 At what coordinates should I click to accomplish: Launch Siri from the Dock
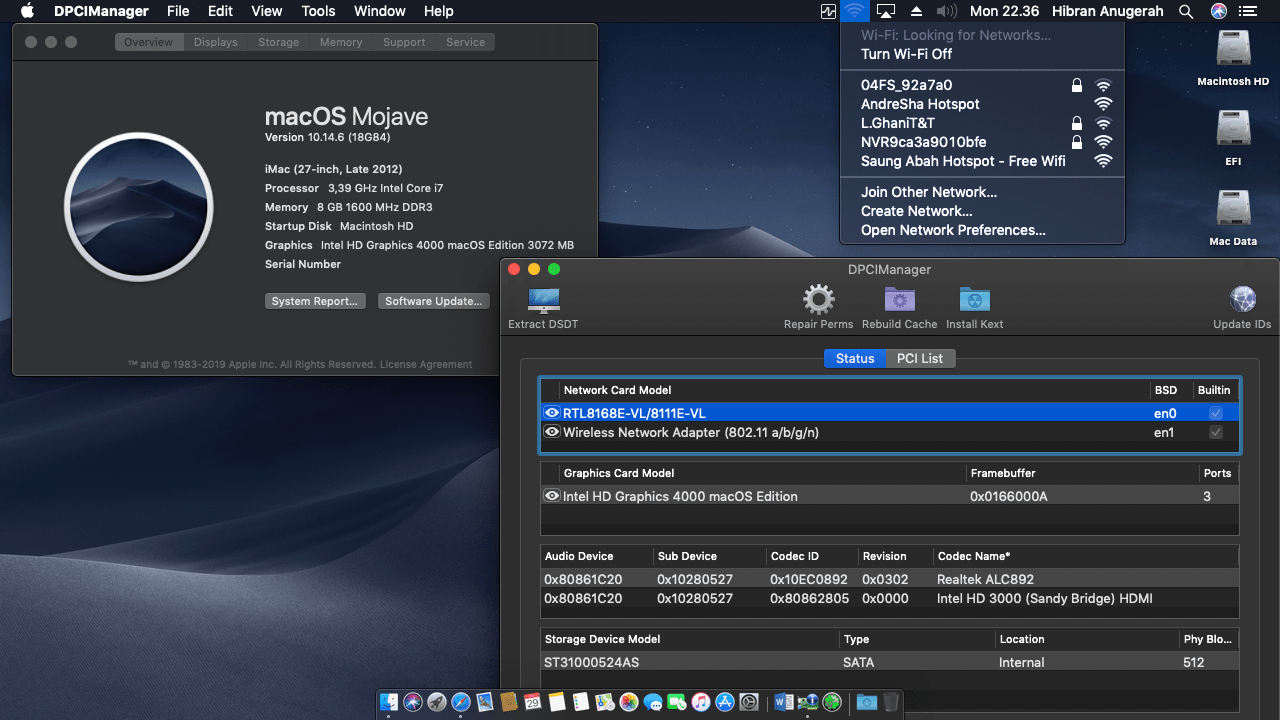pyautogui.click(x=413, y=702)
